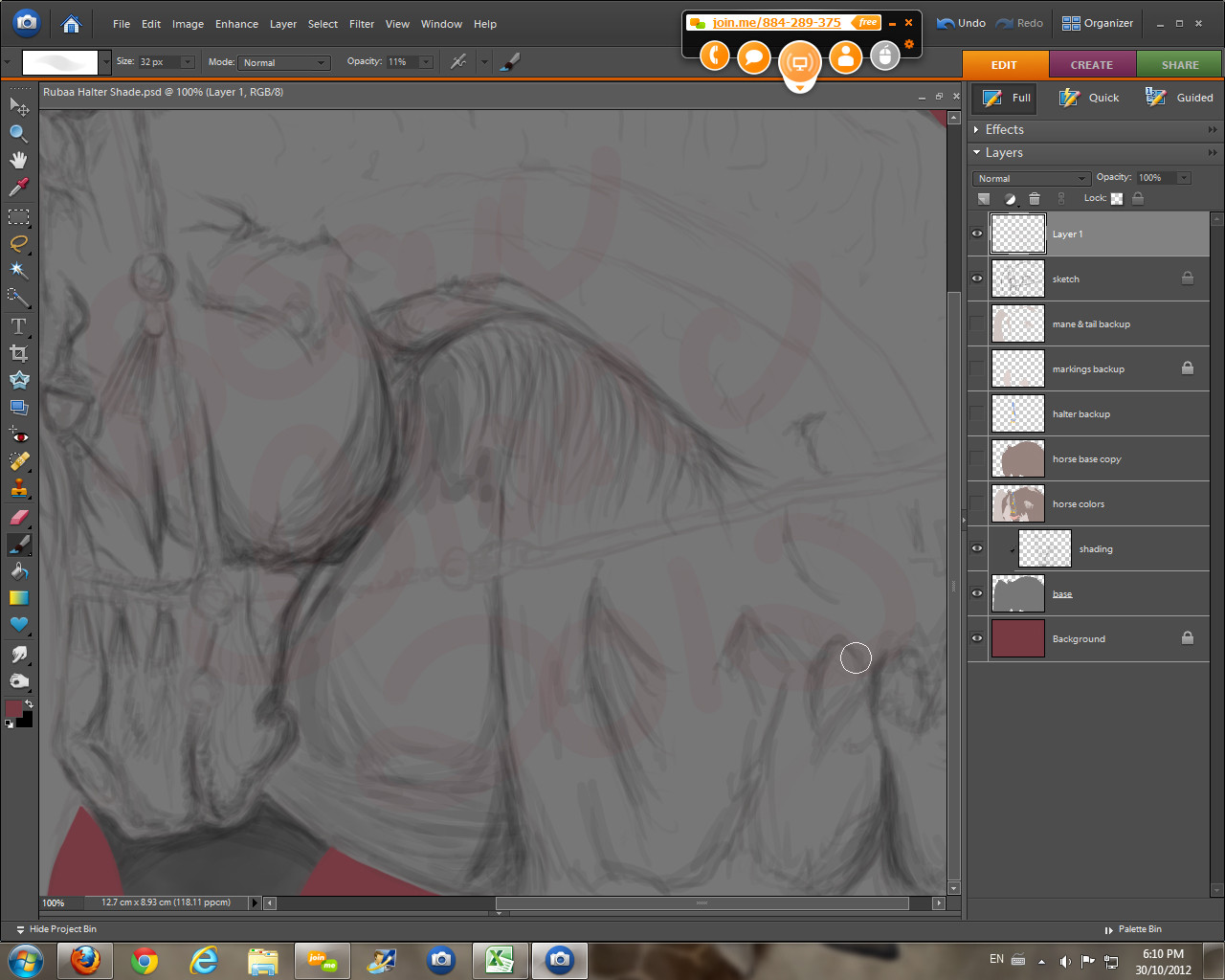The width and height of the screenshot is (1225, 980).
Task: Show the halter backup layer
Action: pyautogui.click(x=977, y=413)
